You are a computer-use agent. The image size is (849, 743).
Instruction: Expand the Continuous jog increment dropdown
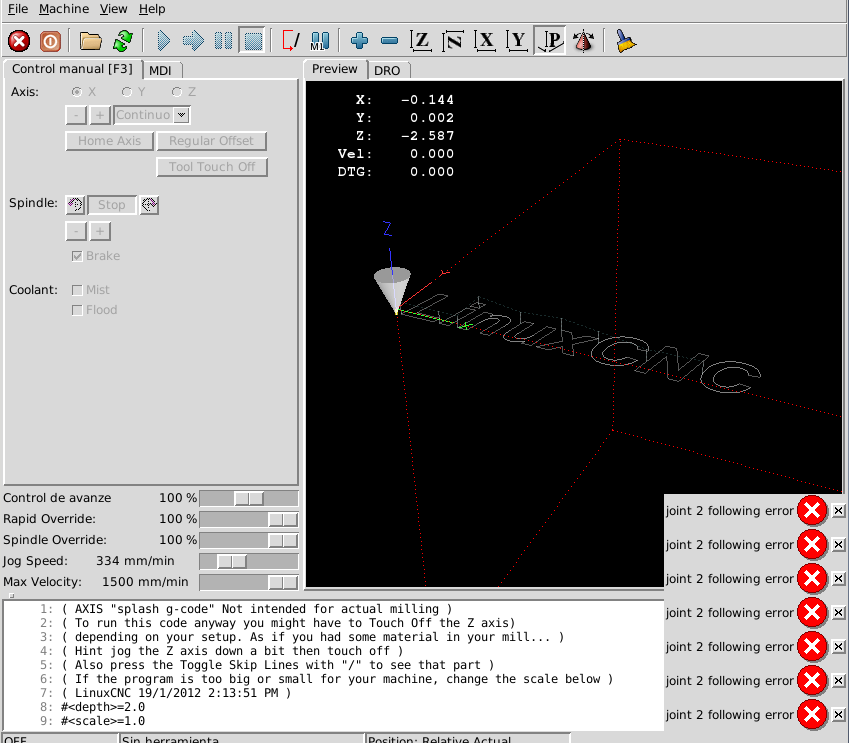coord(181,115)
